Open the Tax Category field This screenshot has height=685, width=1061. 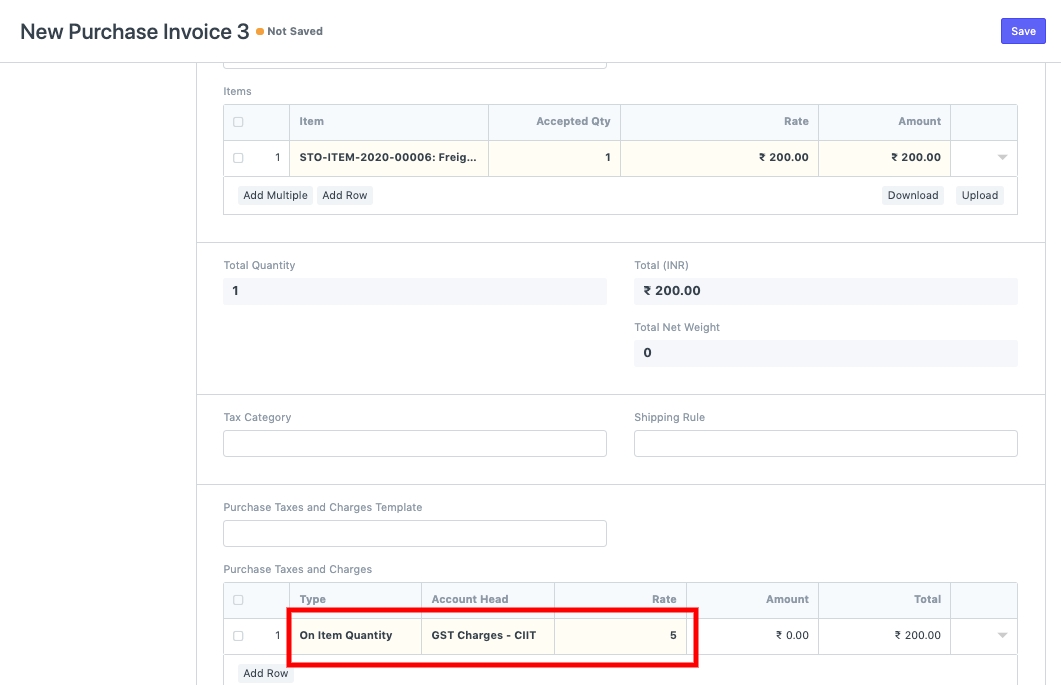click(414, 444)
